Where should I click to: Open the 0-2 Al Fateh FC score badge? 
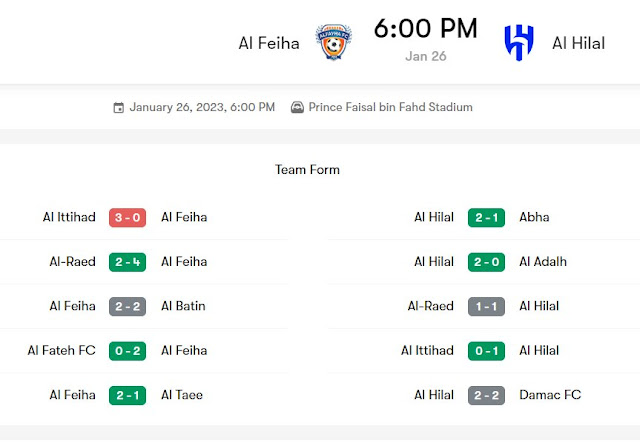[x=127, y=351]
